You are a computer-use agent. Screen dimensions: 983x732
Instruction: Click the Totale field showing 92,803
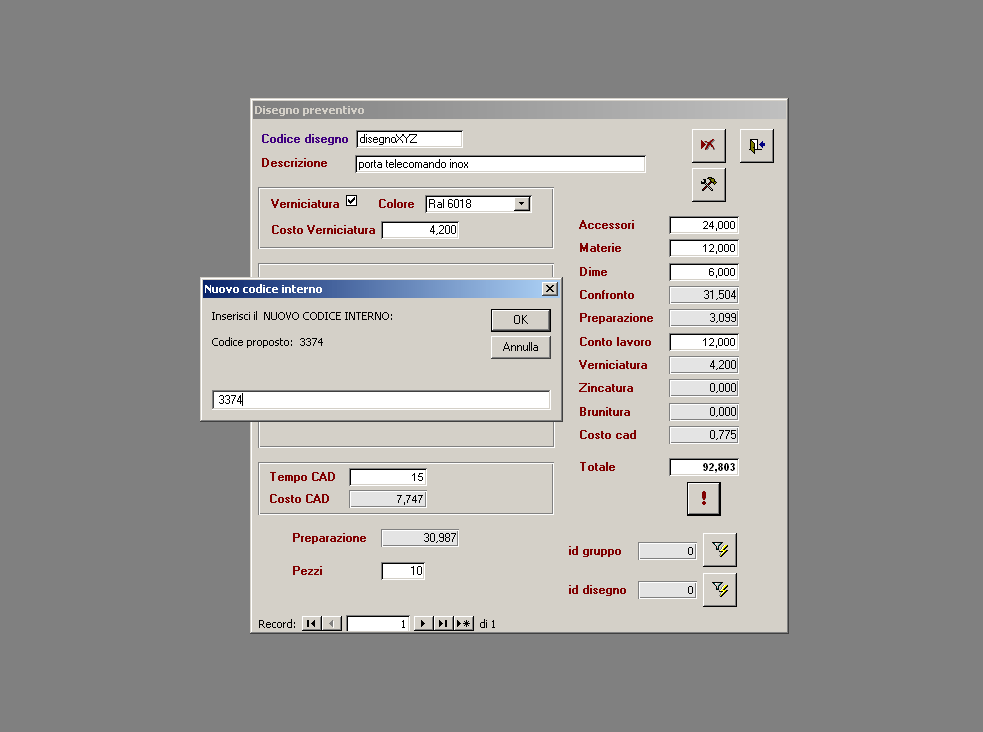pos(704,467)
